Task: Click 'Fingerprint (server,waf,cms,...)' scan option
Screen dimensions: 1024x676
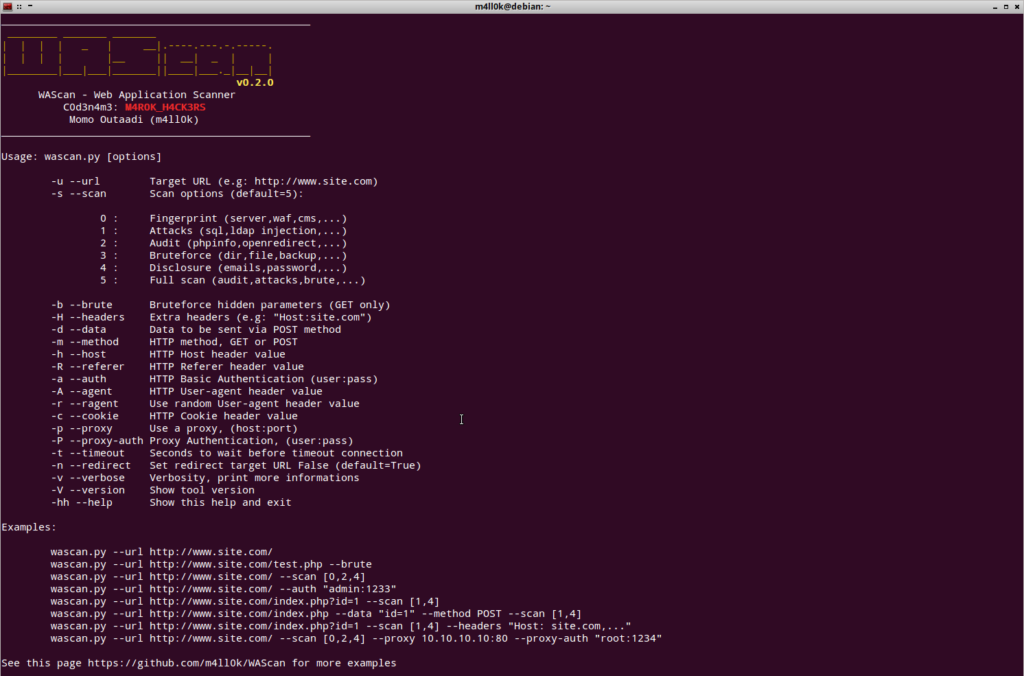Action: point(248,219)
